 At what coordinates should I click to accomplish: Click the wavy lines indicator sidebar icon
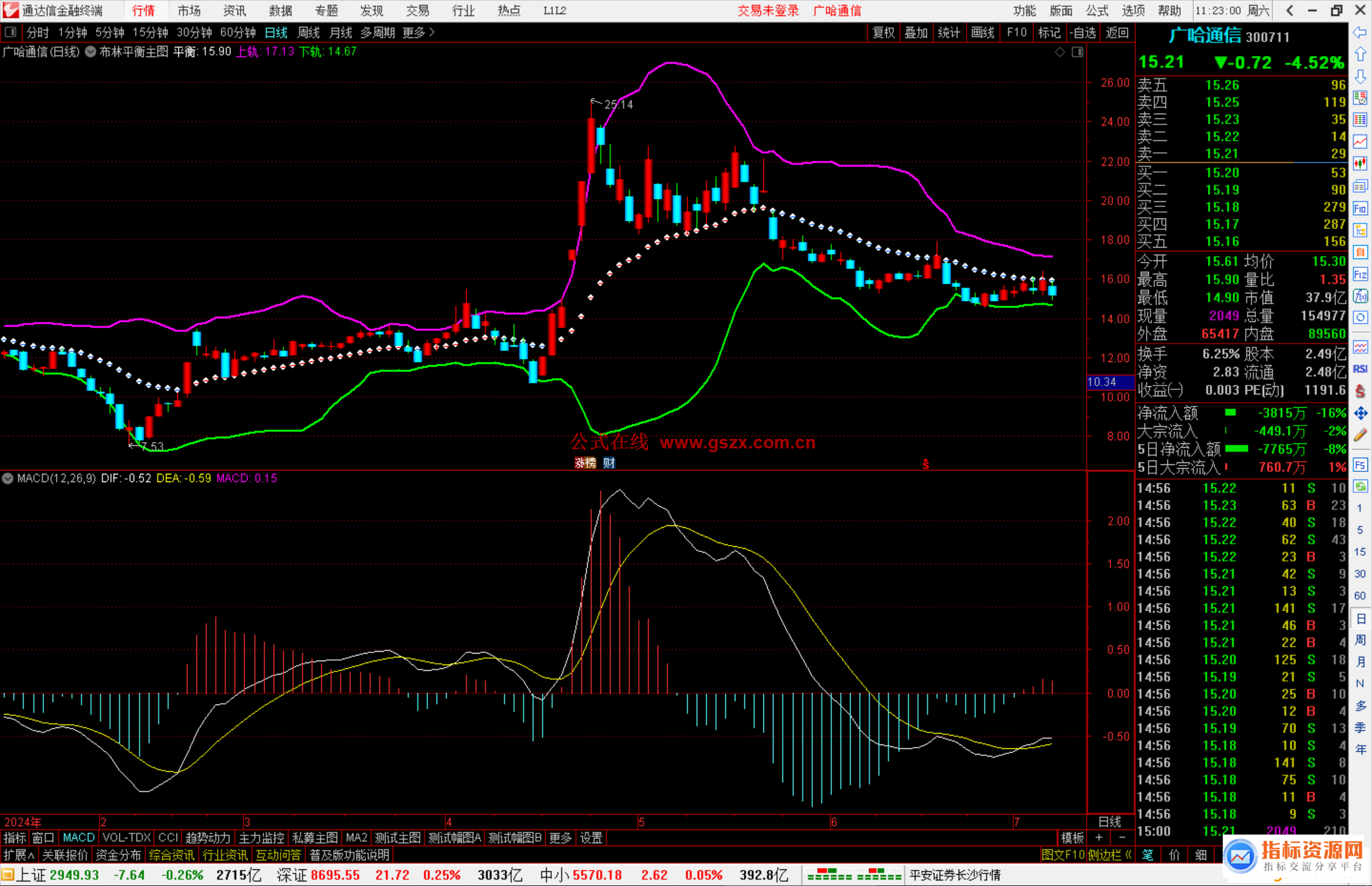1360,347
